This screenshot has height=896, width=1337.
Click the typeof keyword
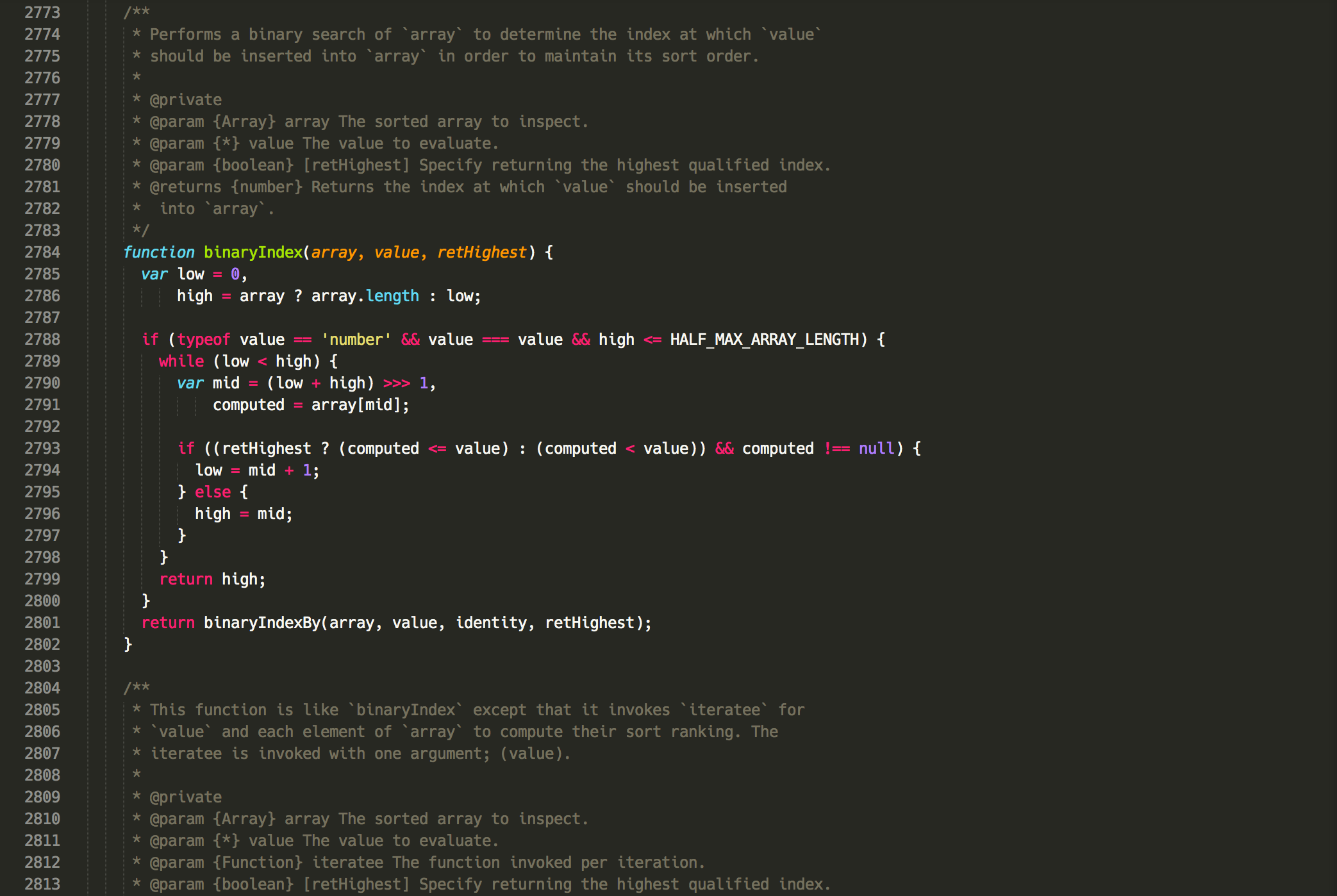point(204,340)
